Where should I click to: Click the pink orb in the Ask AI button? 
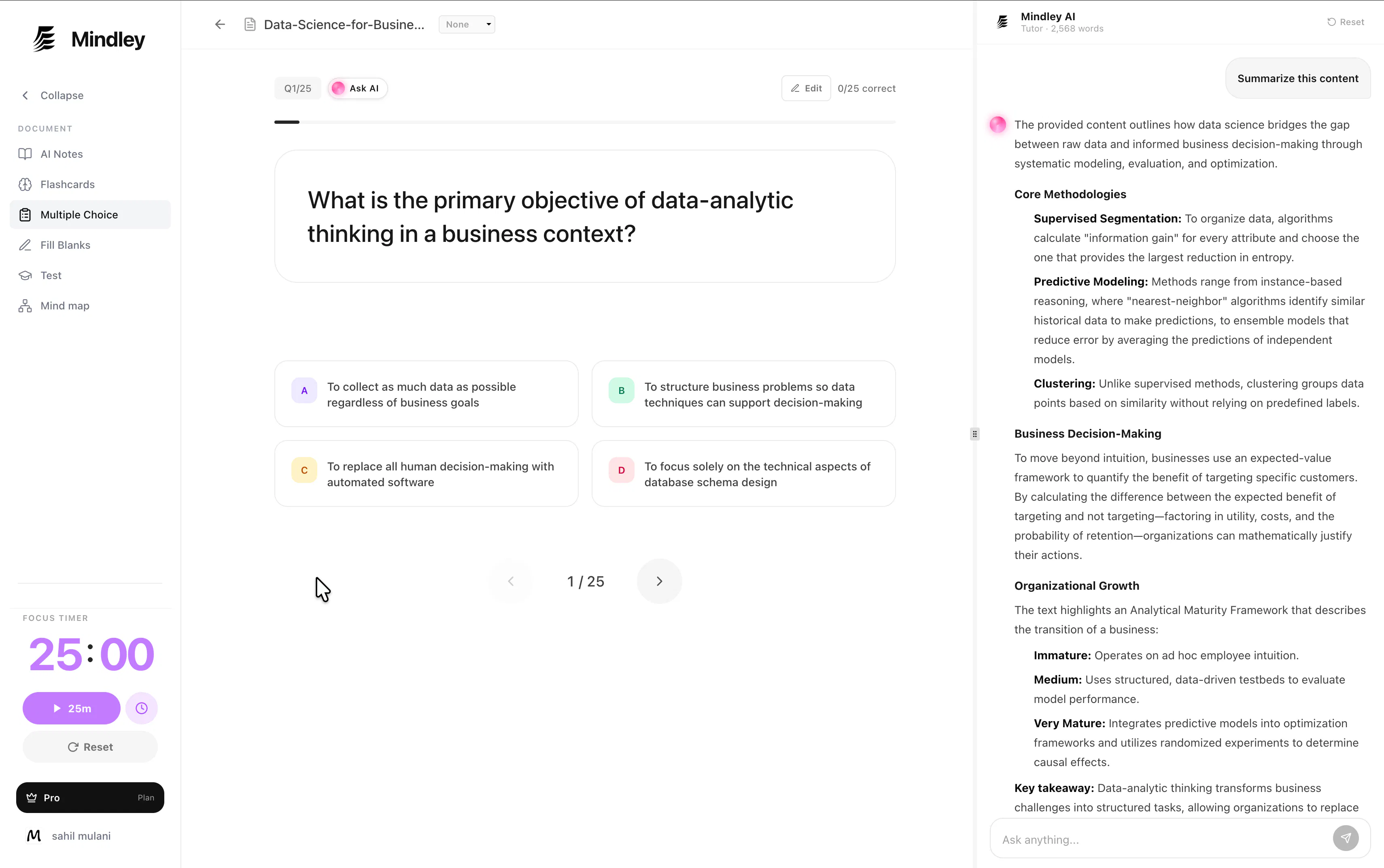click(338, 89)
